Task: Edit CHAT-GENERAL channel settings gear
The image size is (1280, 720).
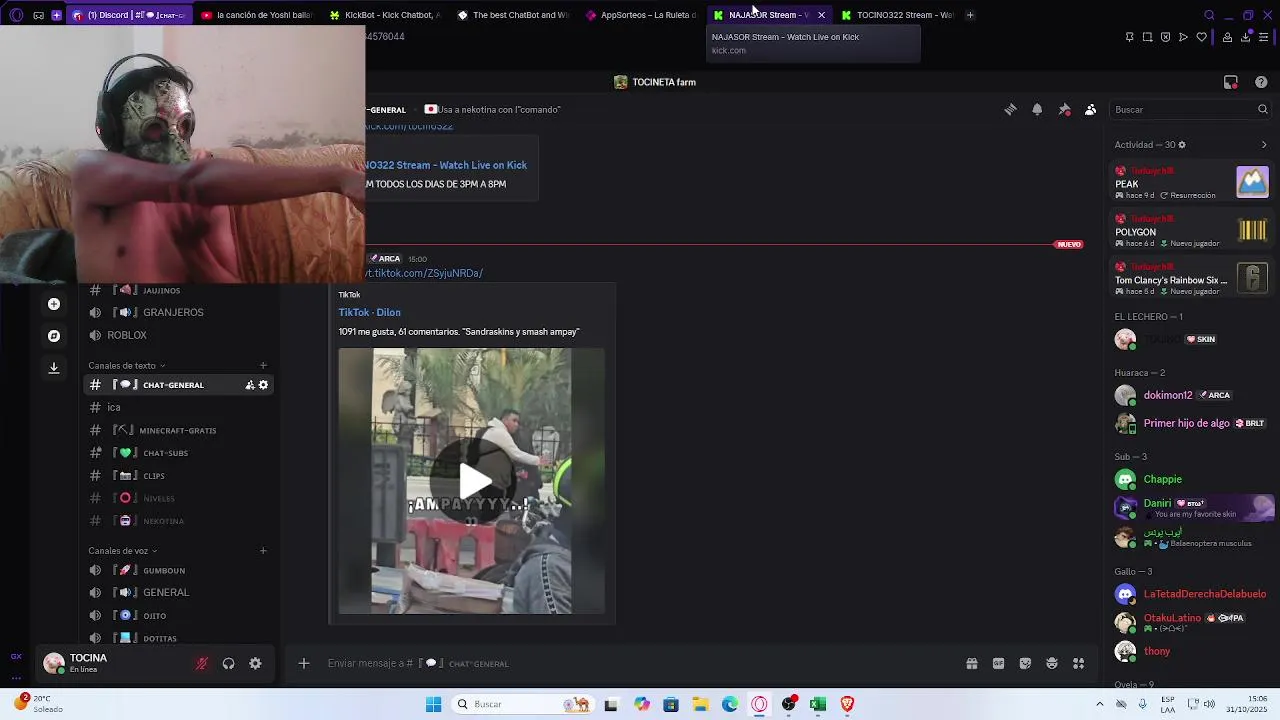Action: pos(263,385)
